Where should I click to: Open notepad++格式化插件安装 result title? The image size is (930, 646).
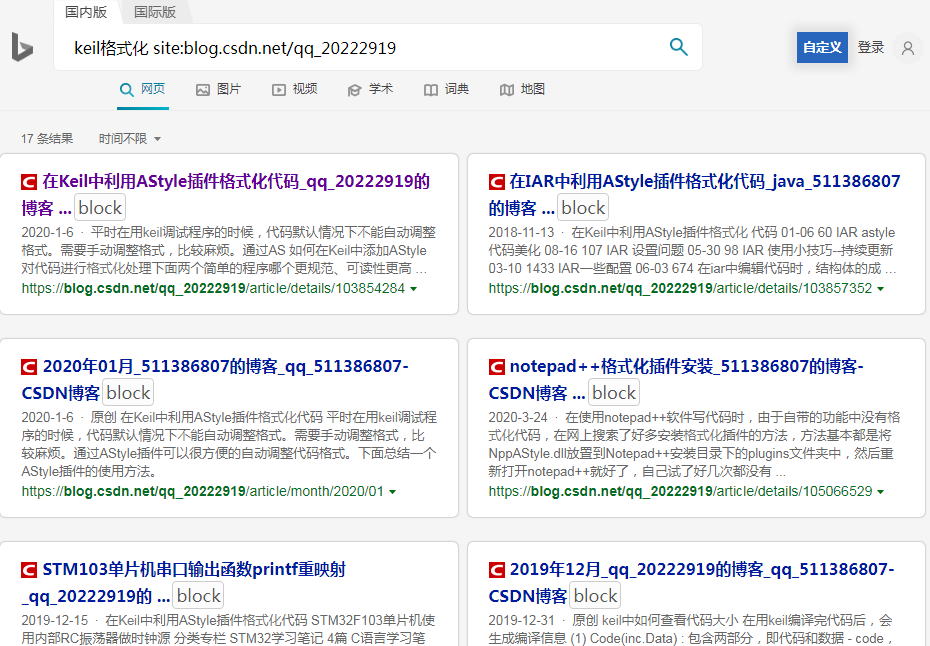click(676, 379)
